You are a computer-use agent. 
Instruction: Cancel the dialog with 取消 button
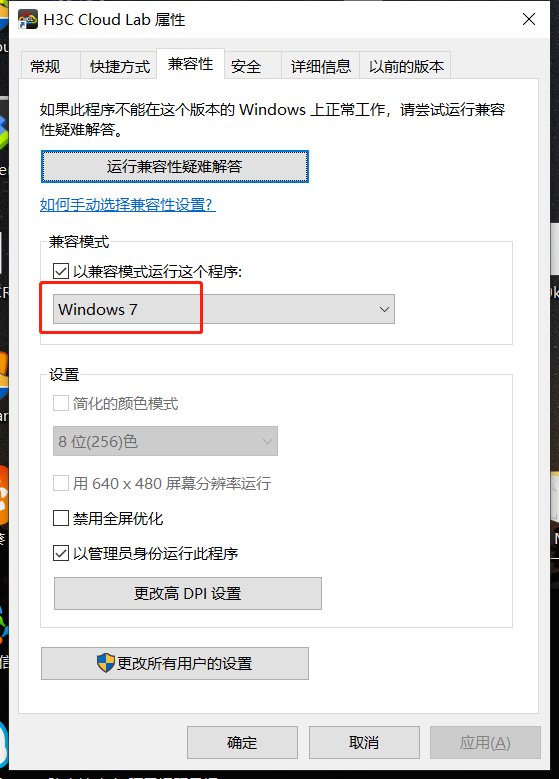point(364,742)
